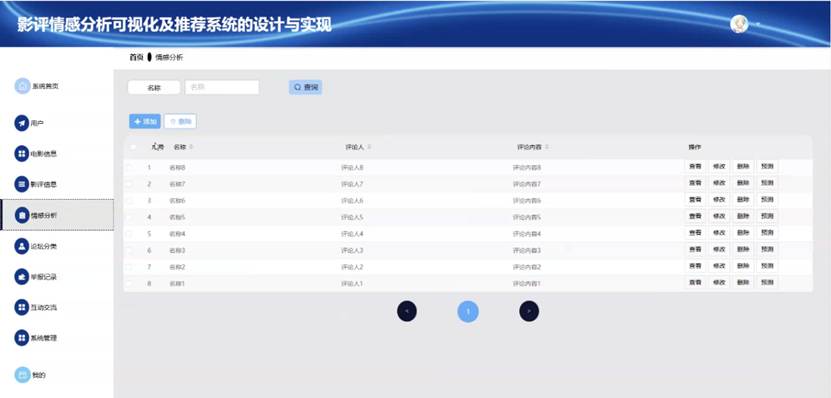
Task: Click 修改 for row 评论内容8
Action: coord(719,166)
